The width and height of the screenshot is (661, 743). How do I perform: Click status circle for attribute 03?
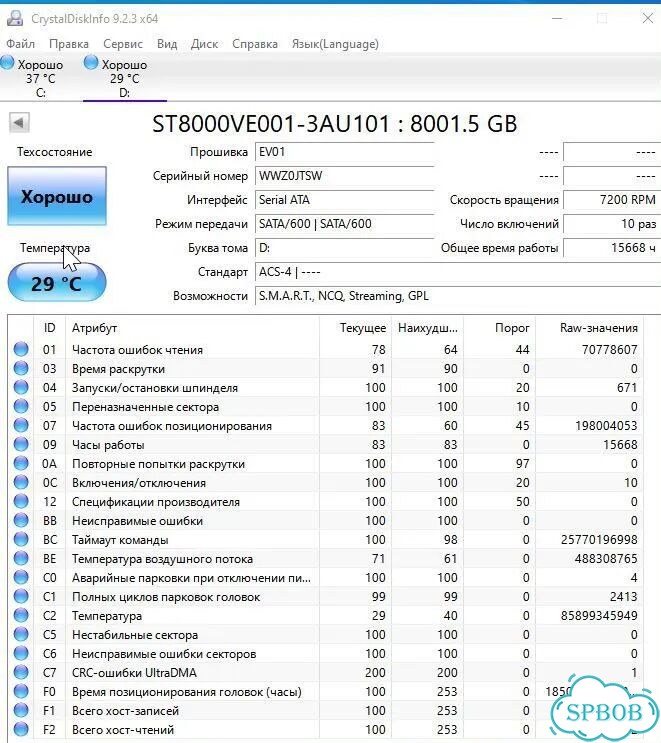[21, 368]
